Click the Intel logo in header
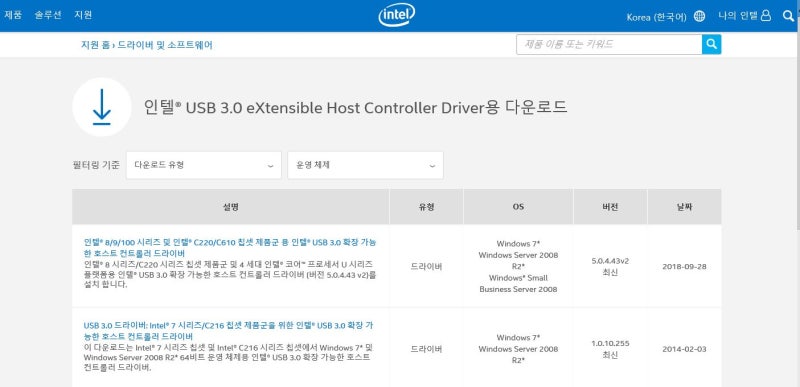Screen dimensions: 800x387 click(x=396, y=16)
